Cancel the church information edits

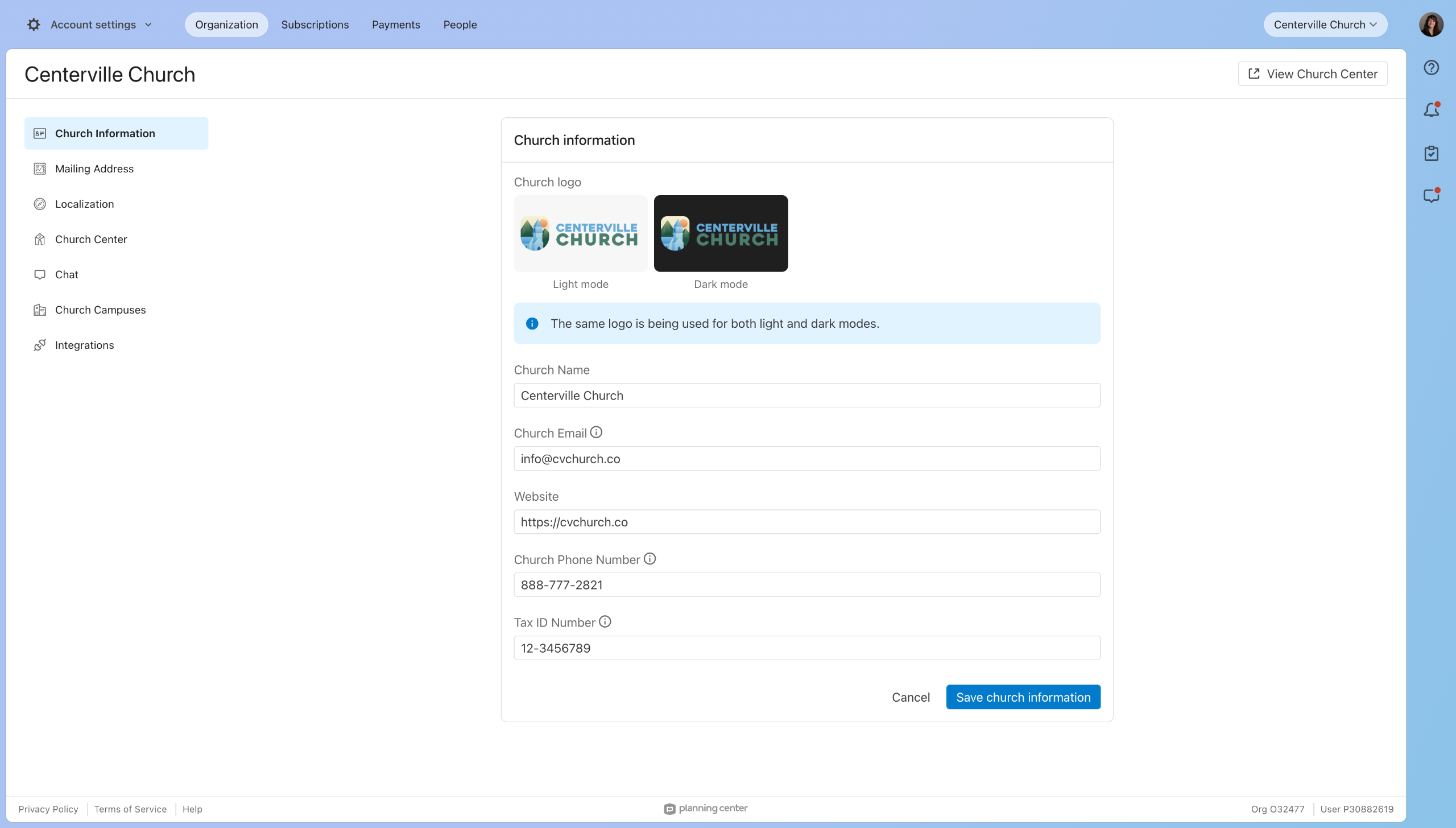pyautogui.click(x=911, y=697)
